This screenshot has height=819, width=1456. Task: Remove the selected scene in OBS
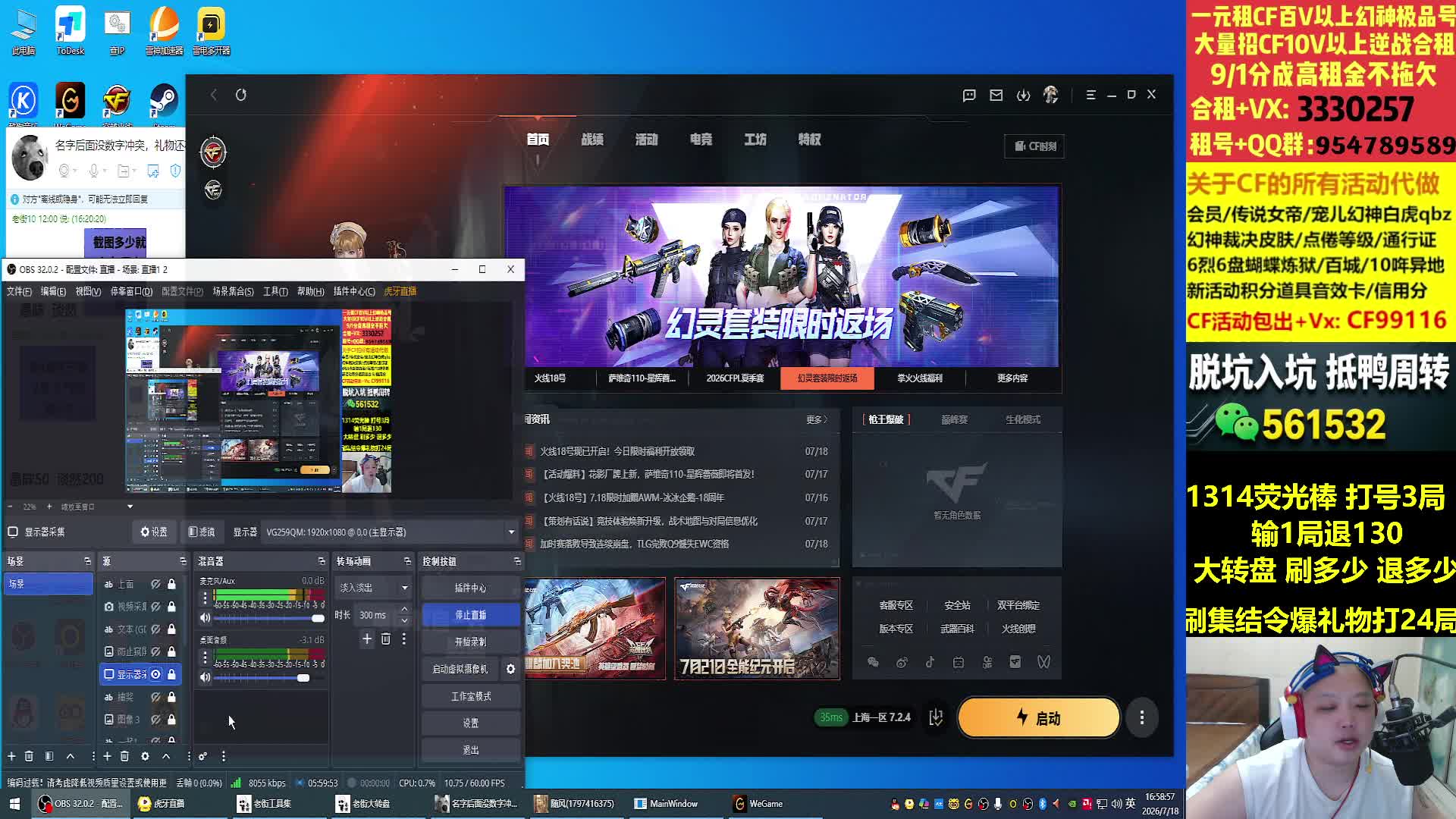tap(29, 756)
